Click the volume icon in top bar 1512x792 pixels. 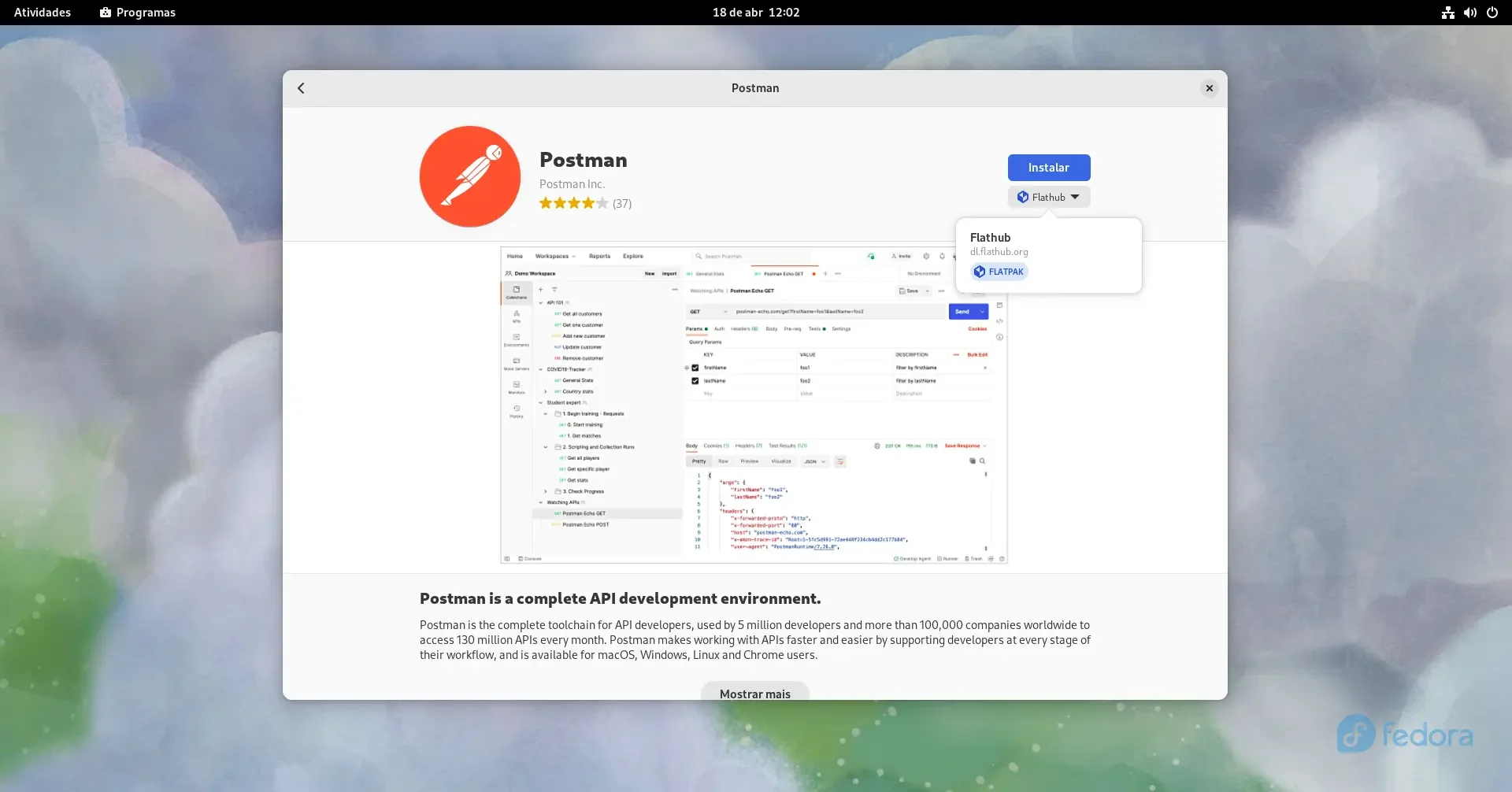(x=1469, y=13)
